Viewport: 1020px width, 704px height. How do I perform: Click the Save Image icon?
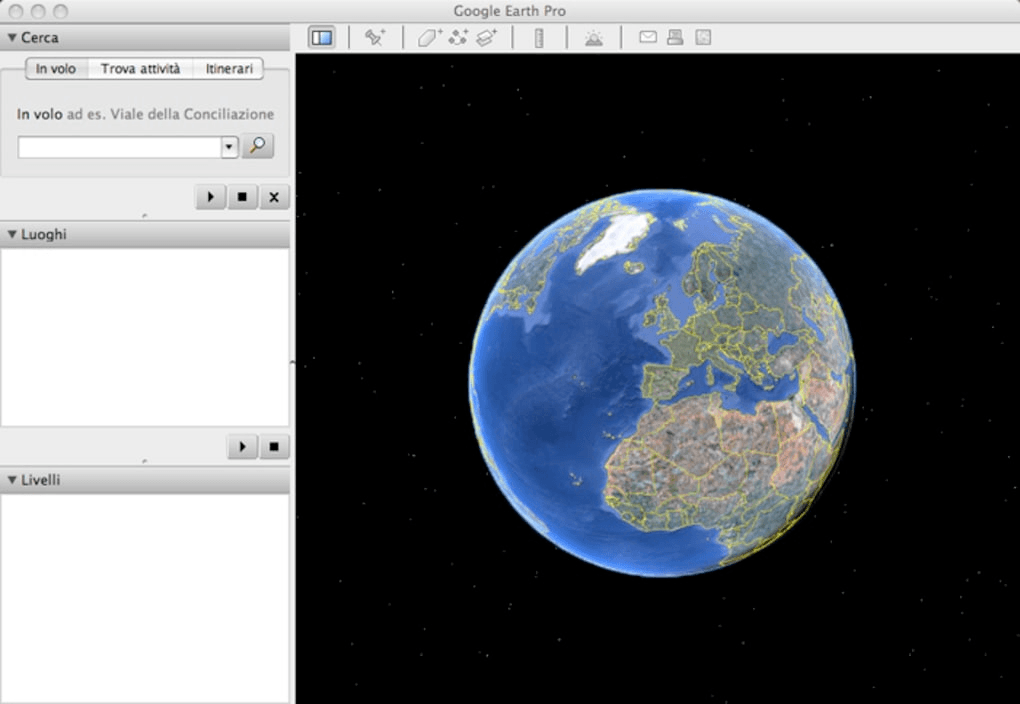(704, 37)
